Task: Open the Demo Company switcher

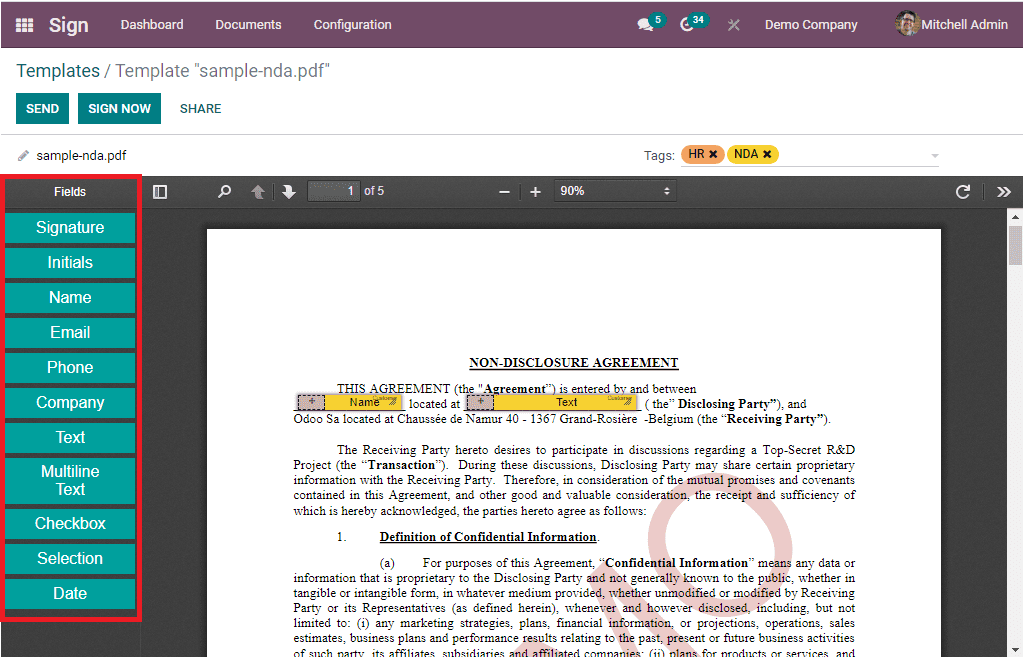Action: coord(811,25)
